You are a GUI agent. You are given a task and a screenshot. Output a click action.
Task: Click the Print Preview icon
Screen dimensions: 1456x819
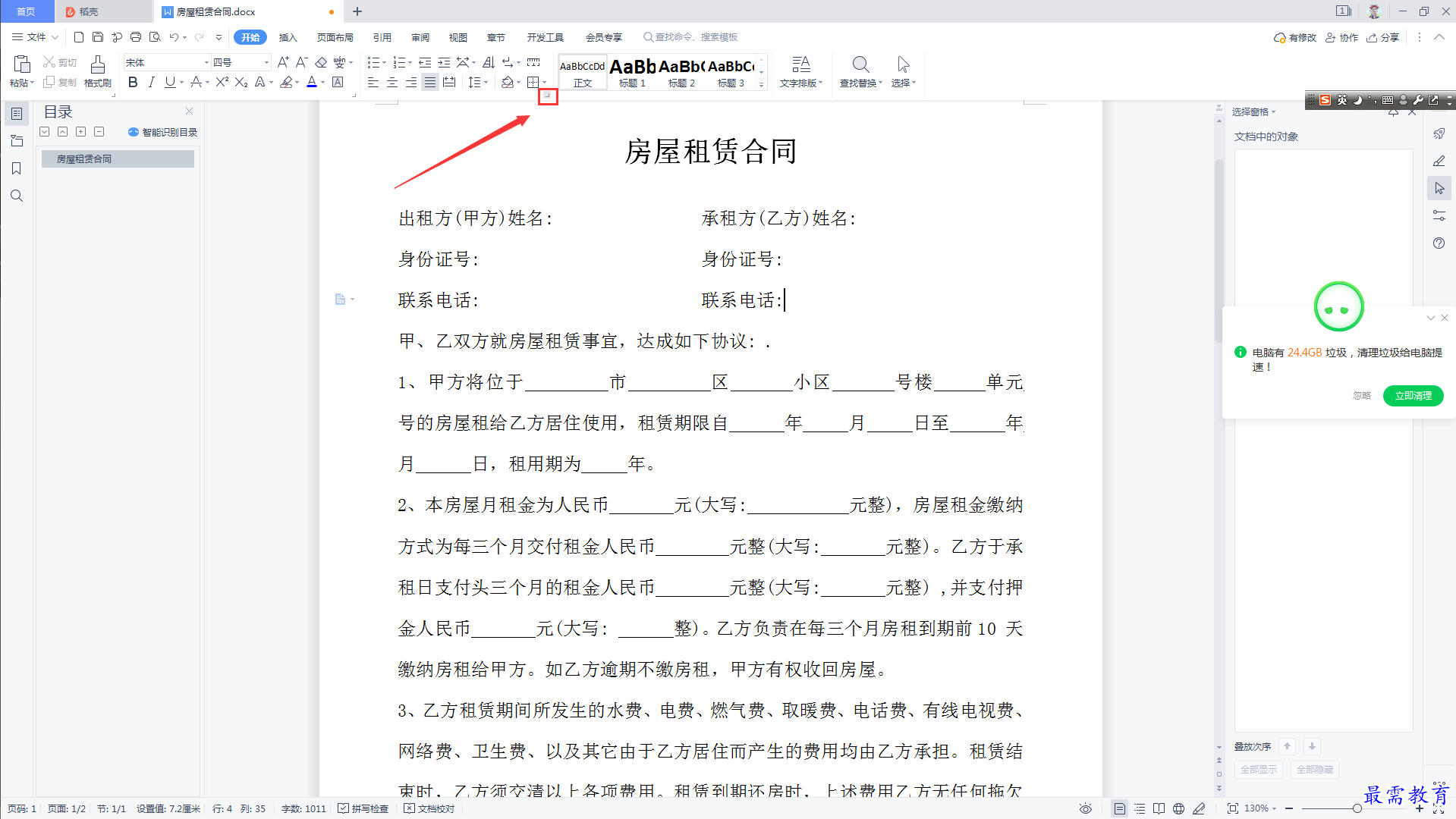155,37
